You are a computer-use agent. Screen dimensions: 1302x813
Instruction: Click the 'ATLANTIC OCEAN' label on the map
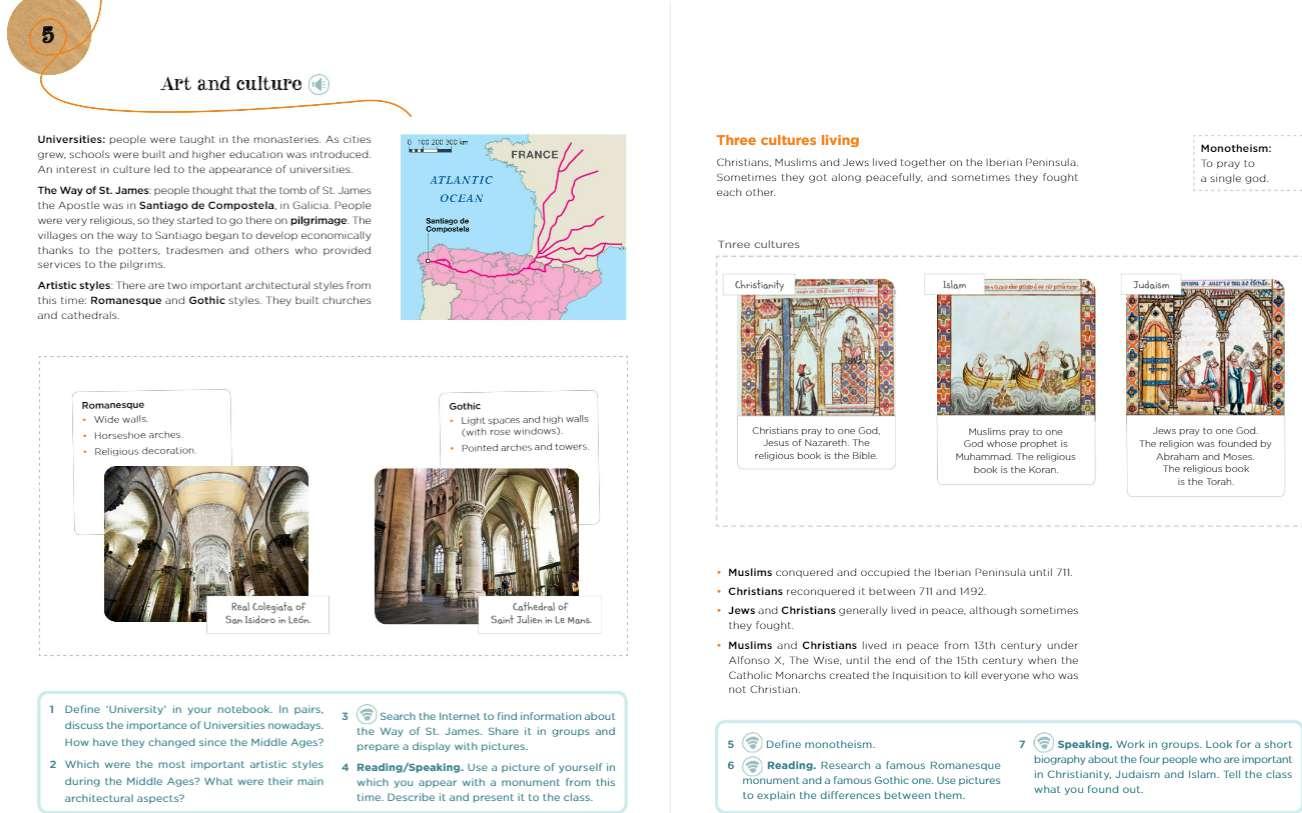pos(461,189)
